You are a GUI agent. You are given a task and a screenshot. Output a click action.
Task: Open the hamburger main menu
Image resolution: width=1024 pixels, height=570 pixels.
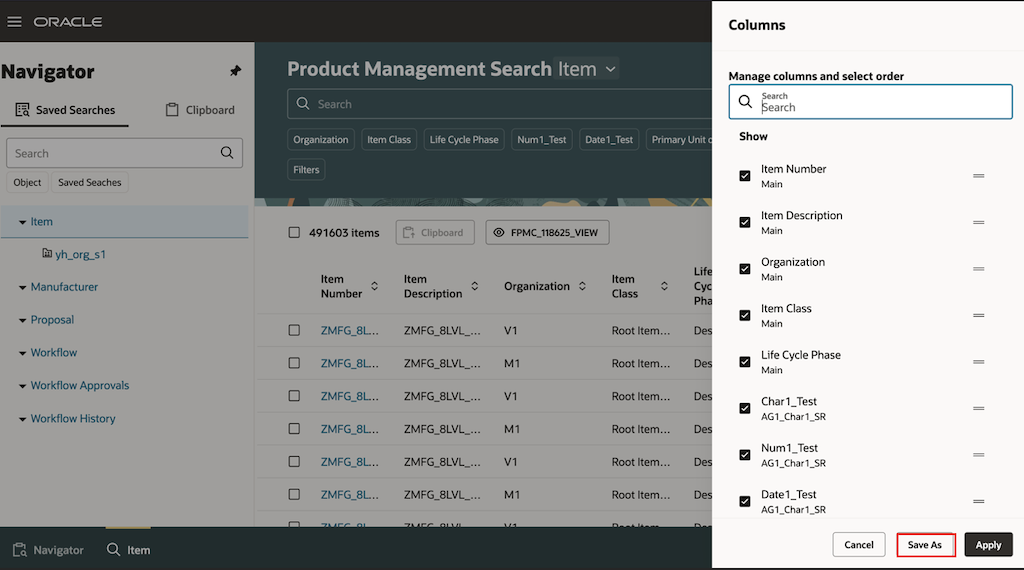[14, 22]
